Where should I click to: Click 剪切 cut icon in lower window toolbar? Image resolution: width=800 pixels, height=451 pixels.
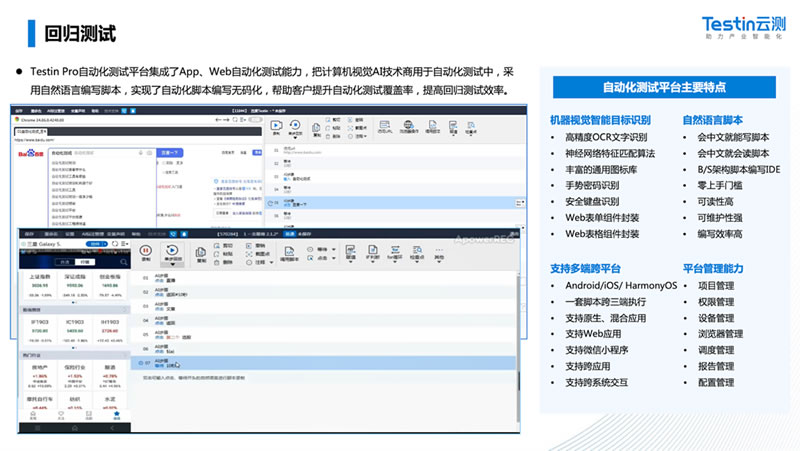[x=217, y=245]
